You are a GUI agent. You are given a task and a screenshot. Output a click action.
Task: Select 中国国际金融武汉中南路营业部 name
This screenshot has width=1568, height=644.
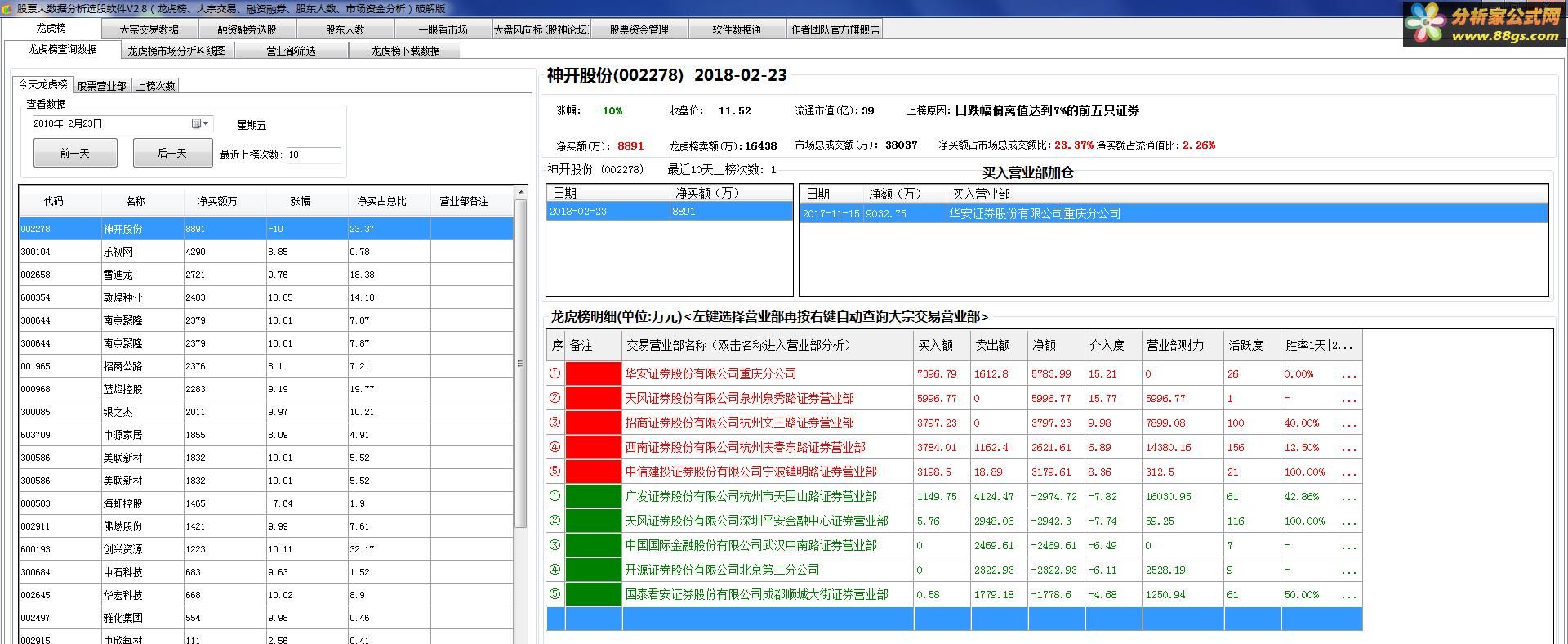(x=751, y=545)
